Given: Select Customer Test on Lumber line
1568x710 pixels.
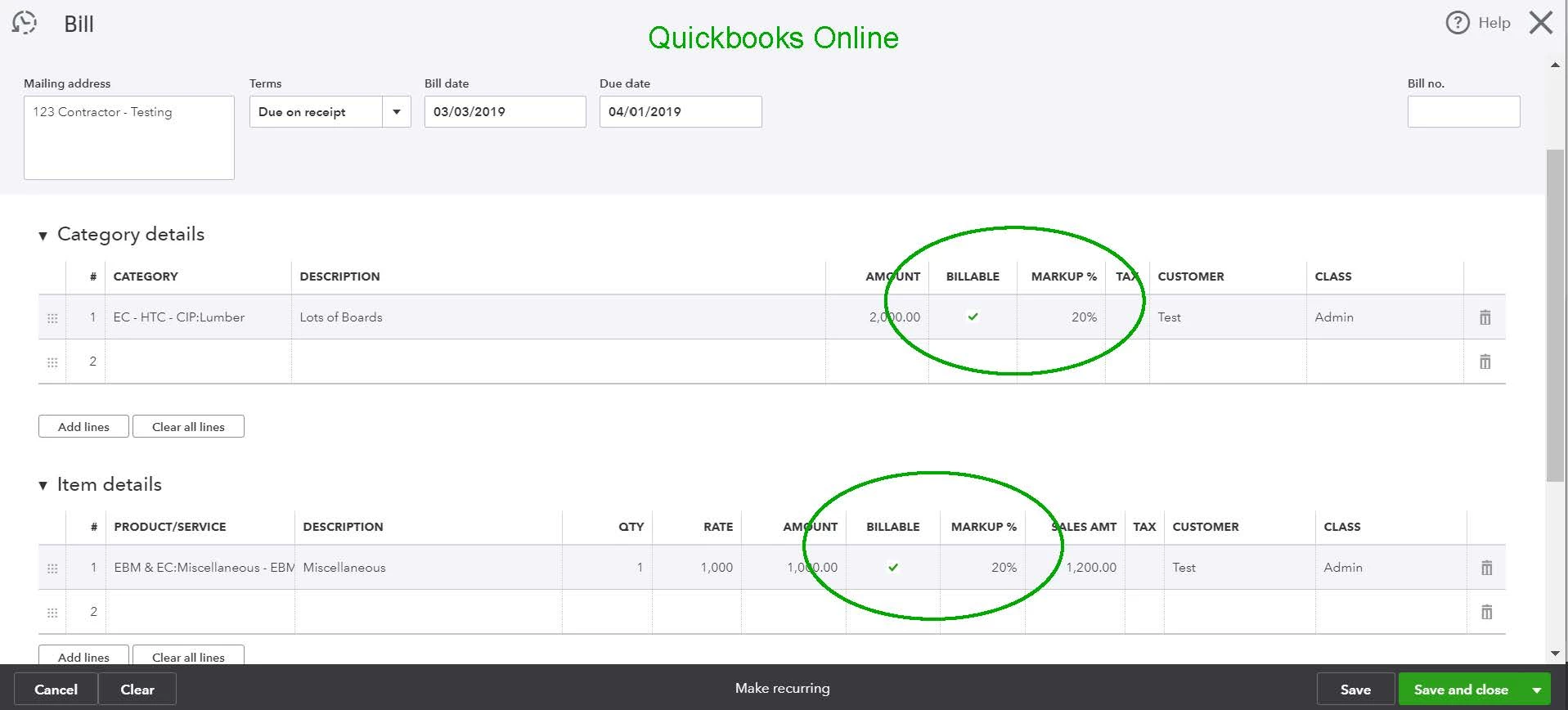Looking at the screenshot, I should click(1228, 317).
